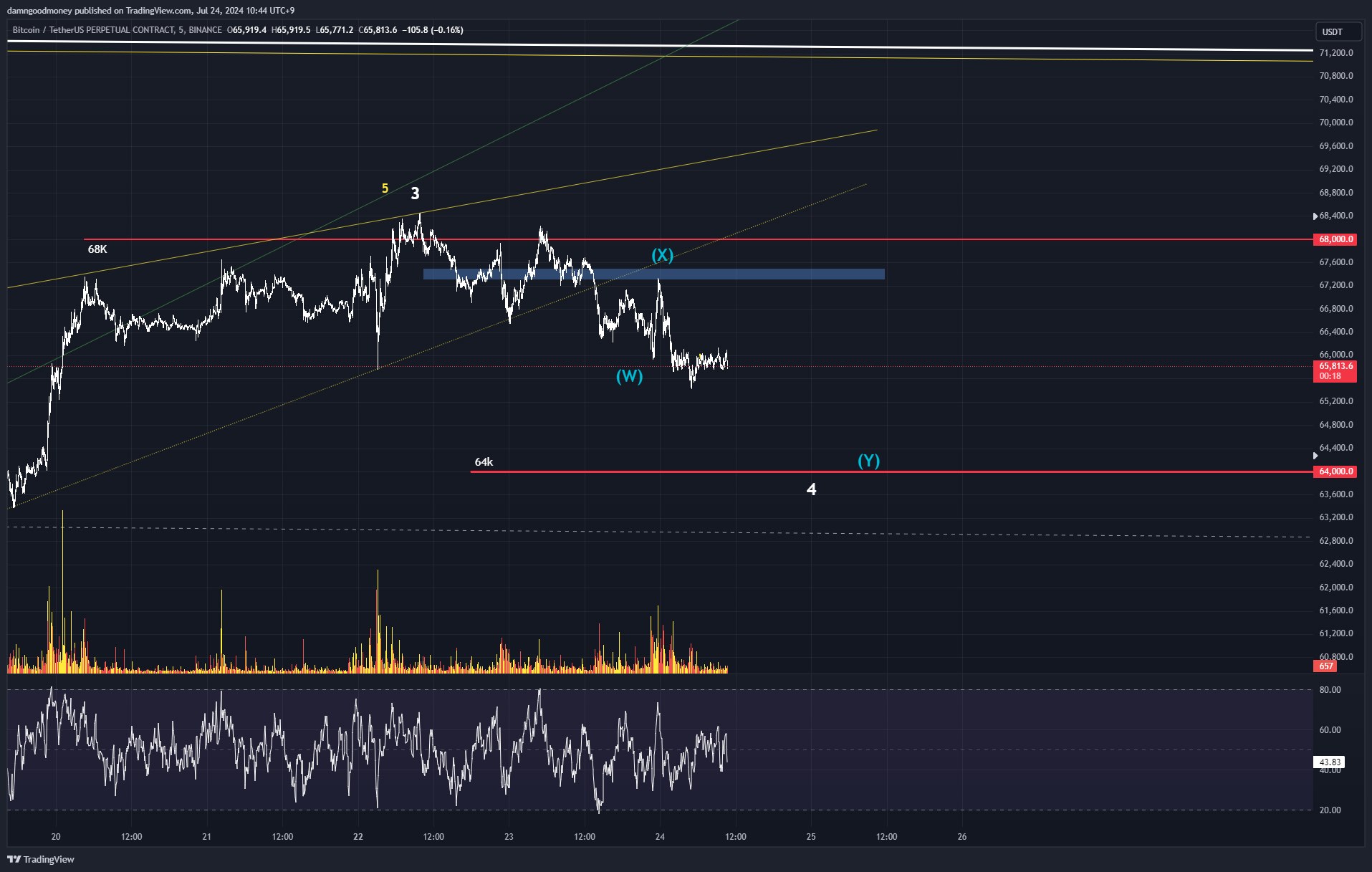Click the RSI 20.00 level label
Viewport: 1372px width, 872px height.
click(1330, 810)
